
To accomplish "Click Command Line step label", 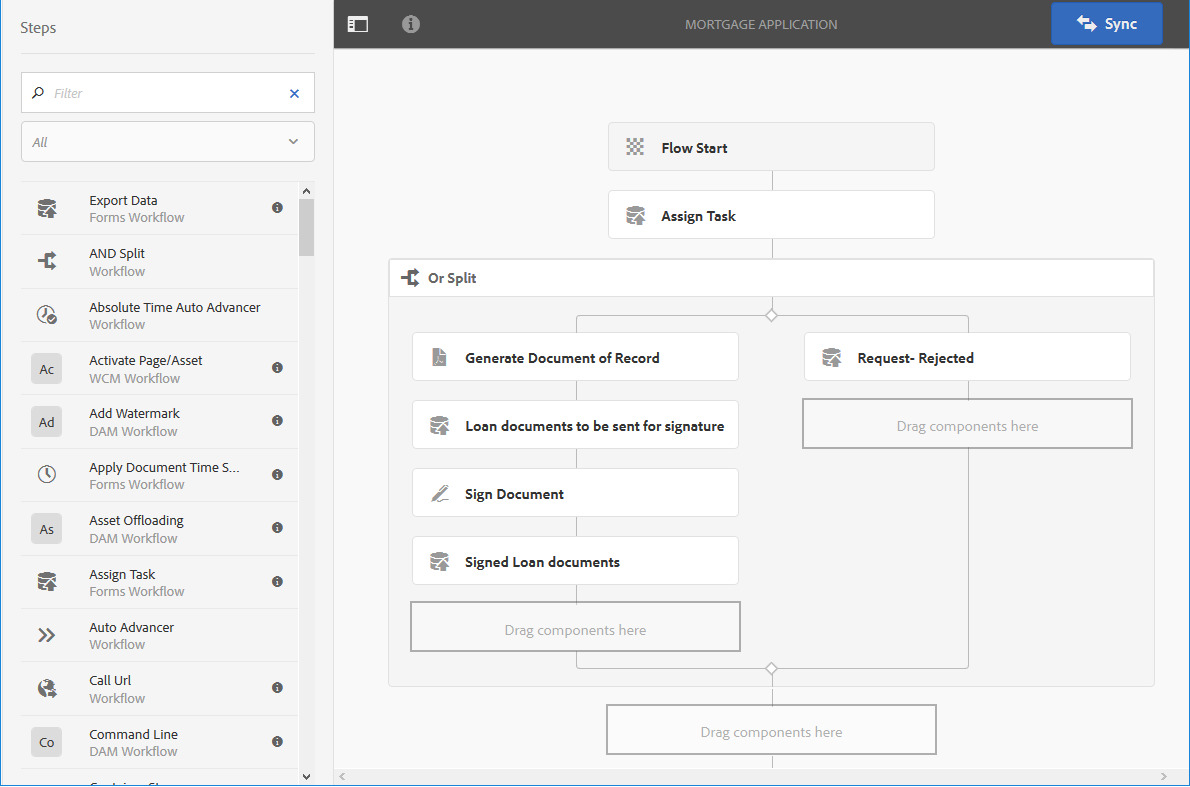I will (x=134, y=735).
